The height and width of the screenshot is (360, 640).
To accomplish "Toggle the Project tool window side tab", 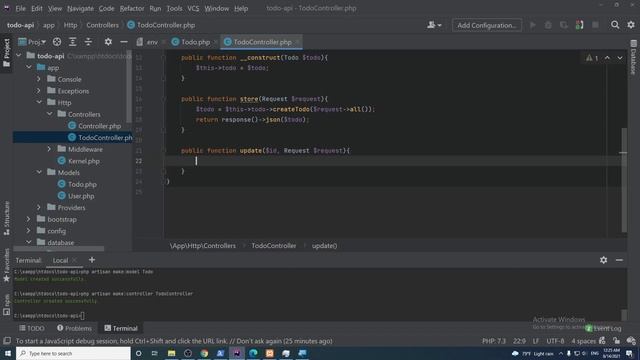I will coord(6,53).
